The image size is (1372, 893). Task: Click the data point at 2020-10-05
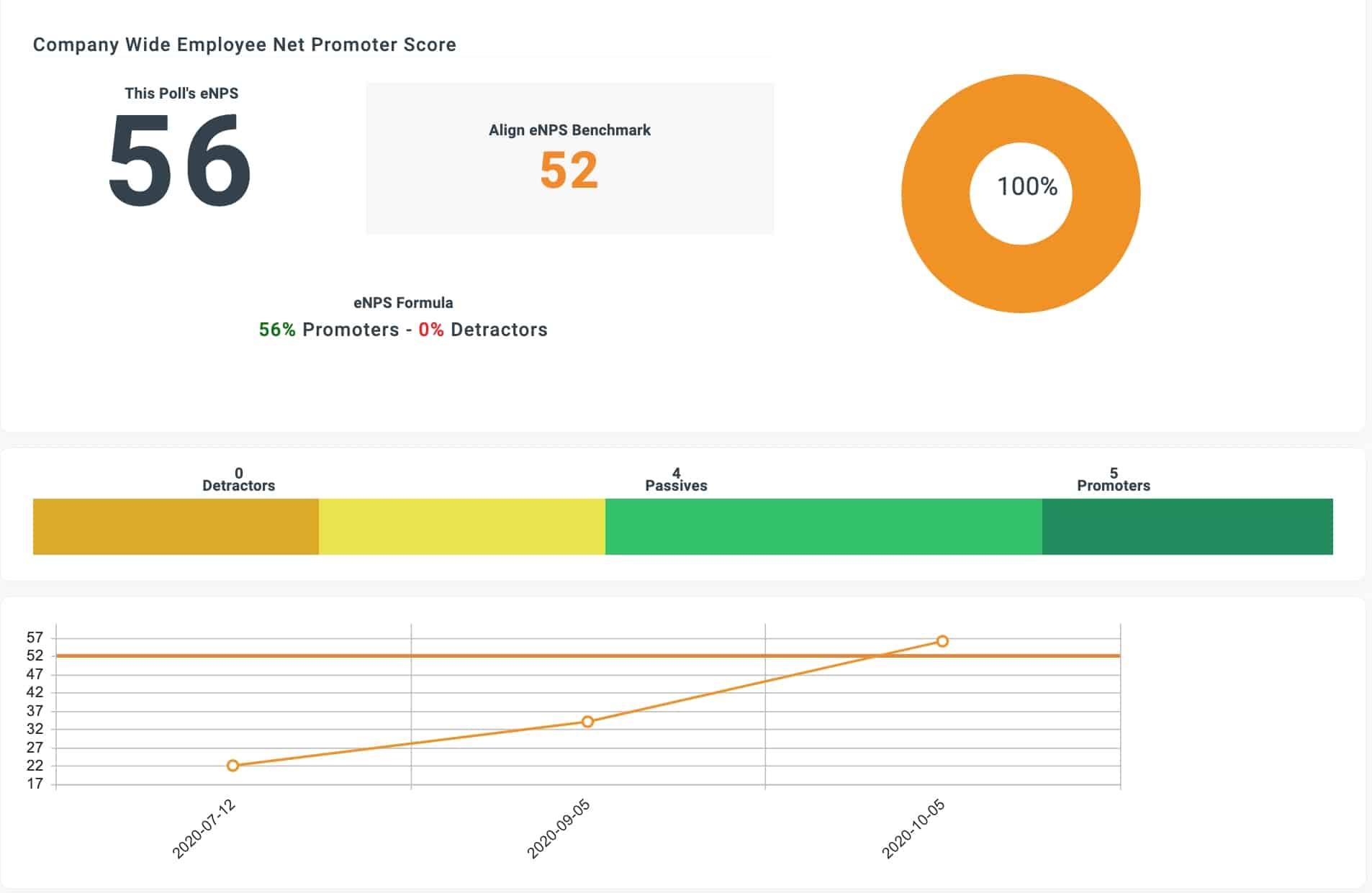(942, 640)
